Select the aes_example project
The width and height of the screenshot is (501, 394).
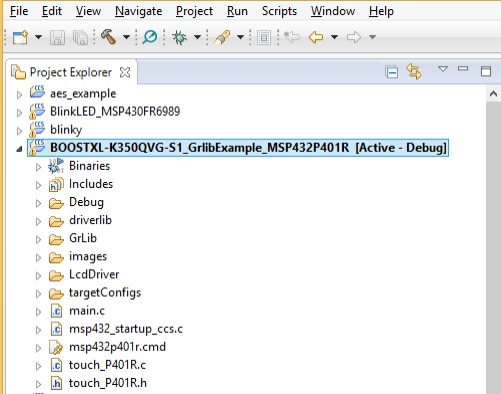[83, 94]
